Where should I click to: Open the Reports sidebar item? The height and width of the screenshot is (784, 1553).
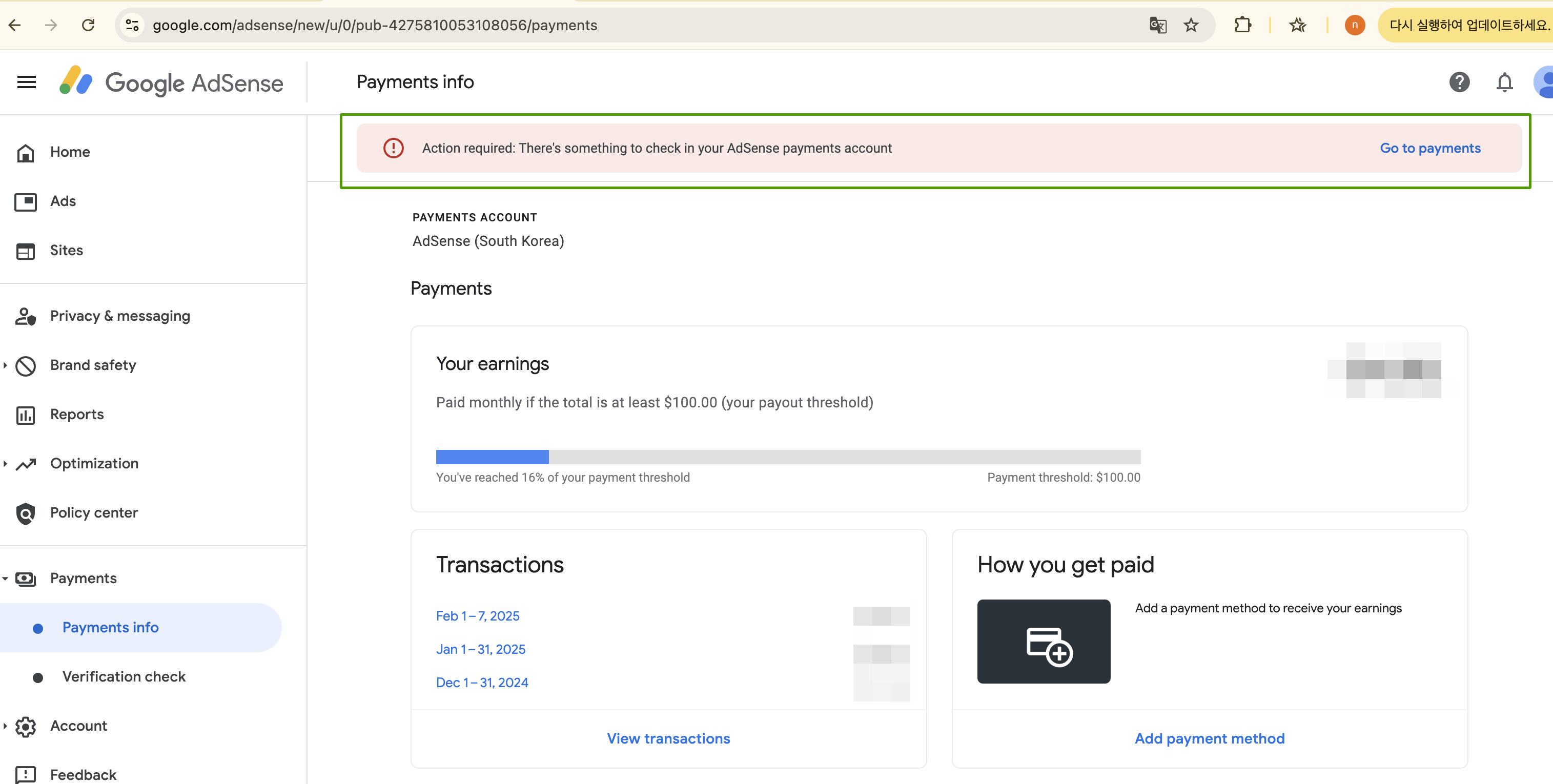click(x=76, y=415)
